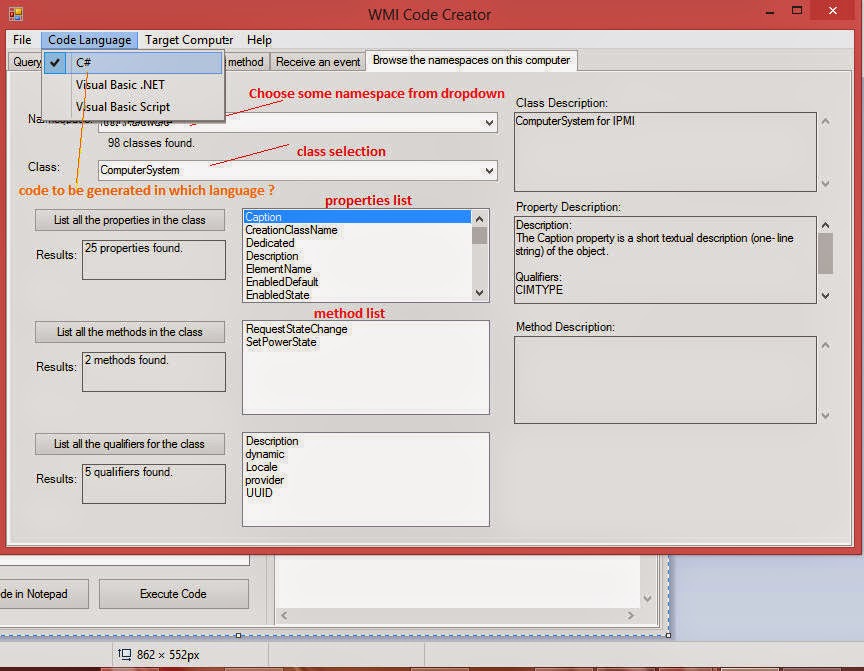Click Execute Code button

(x=173, y=594)
